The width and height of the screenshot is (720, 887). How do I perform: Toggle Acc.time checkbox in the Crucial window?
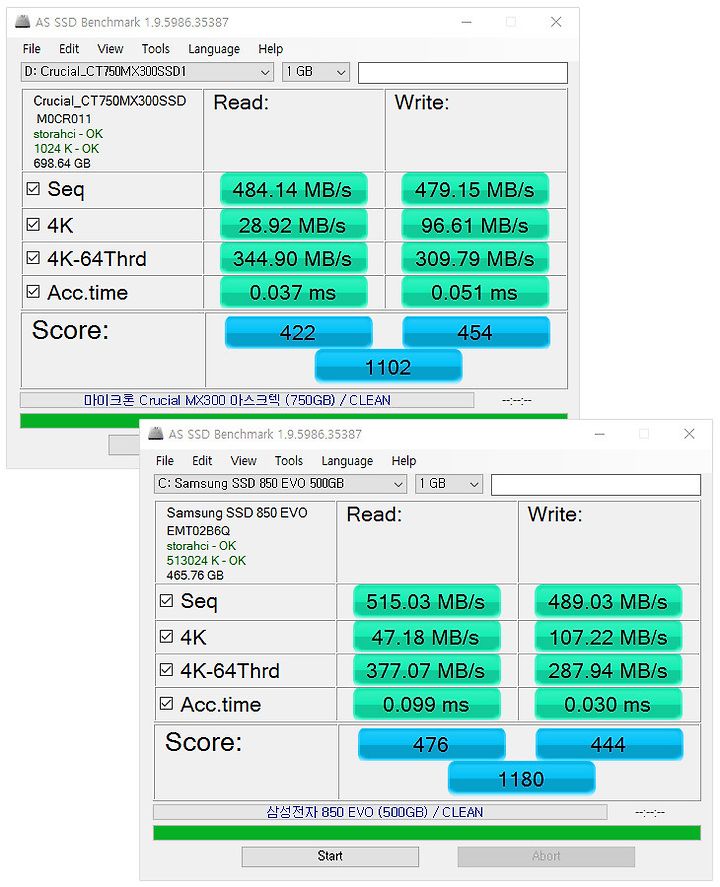33,292
